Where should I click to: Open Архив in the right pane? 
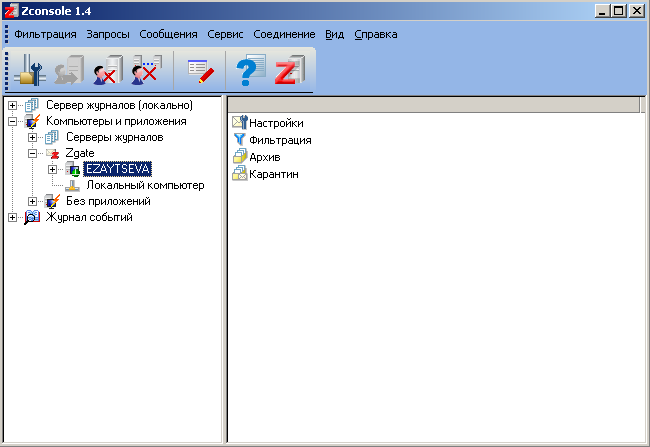pos(264,157)
